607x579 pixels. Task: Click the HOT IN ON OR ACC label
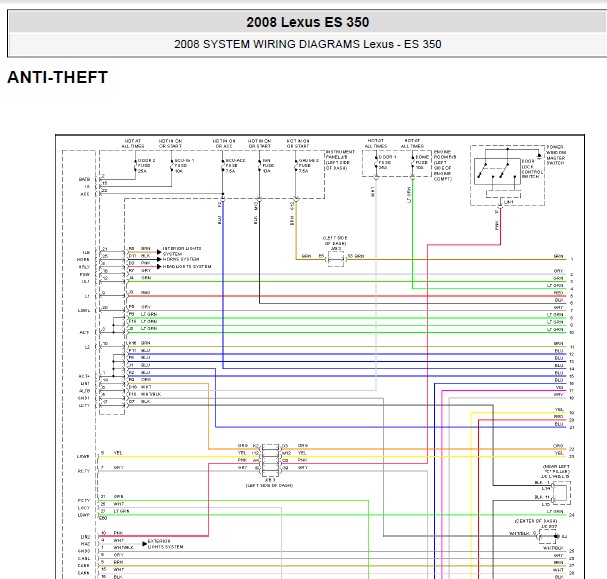[224, 144]
